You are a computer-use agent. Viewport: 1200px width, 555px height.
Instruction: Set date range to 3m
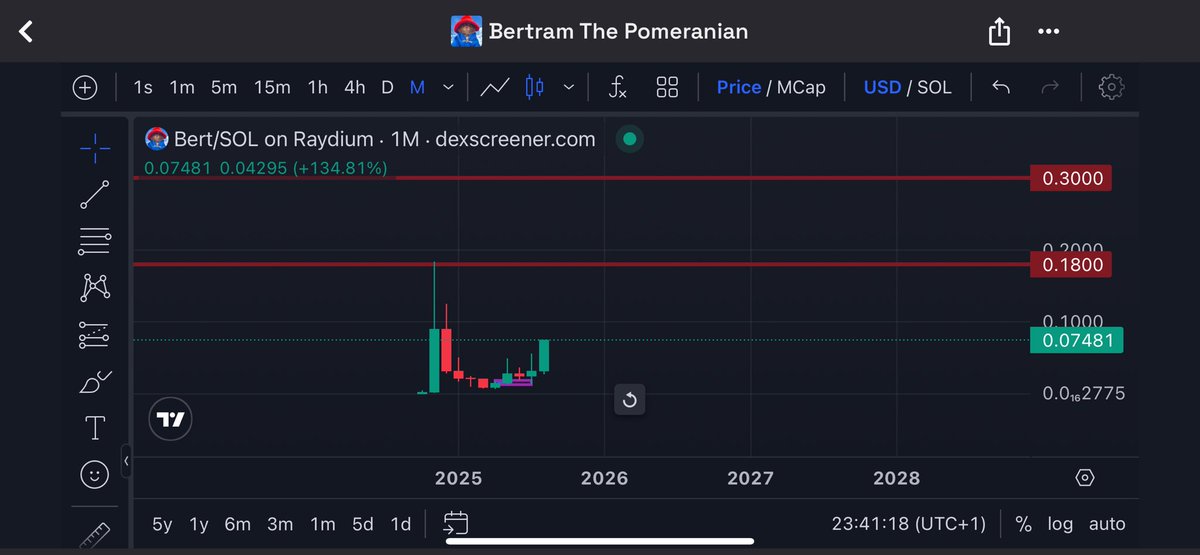[x=280, y=524]
